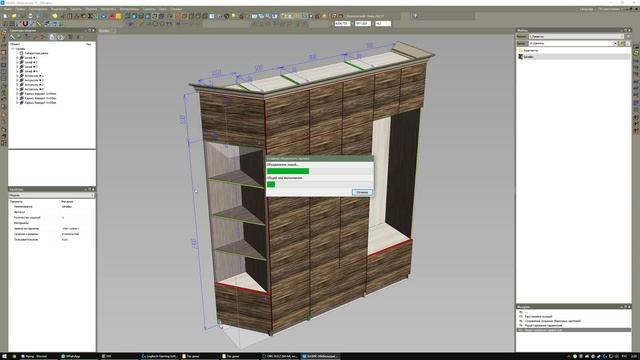This screenshot has width=640, height=360.
Task: Click the Наименование property row
Action: 52,207
